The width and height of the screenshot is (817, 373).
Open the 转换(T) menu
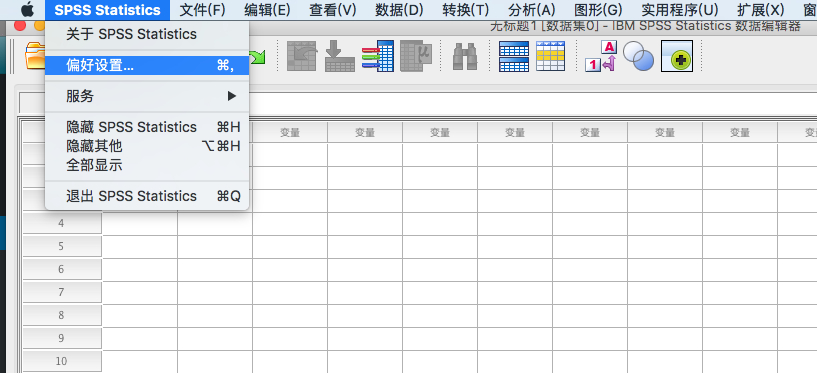click(466, 9)
